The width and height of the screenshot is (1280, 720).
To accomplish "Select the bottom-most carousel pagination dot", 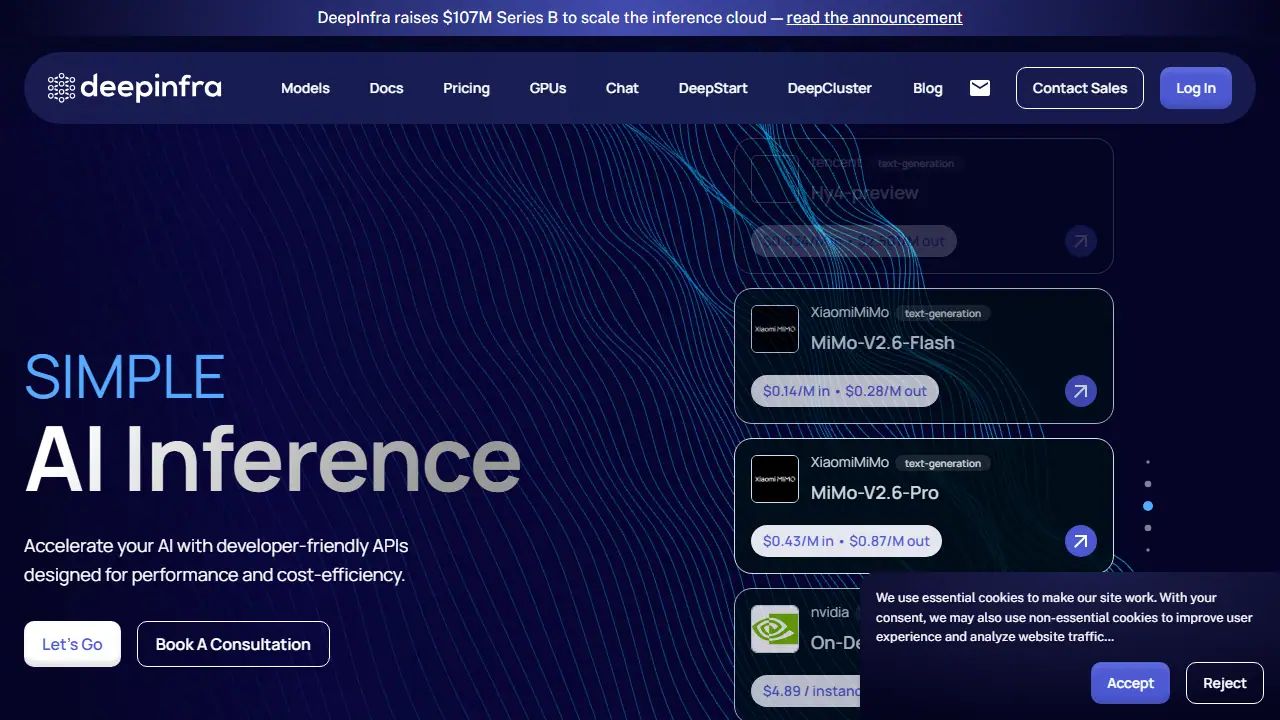I will point(1148,550).
